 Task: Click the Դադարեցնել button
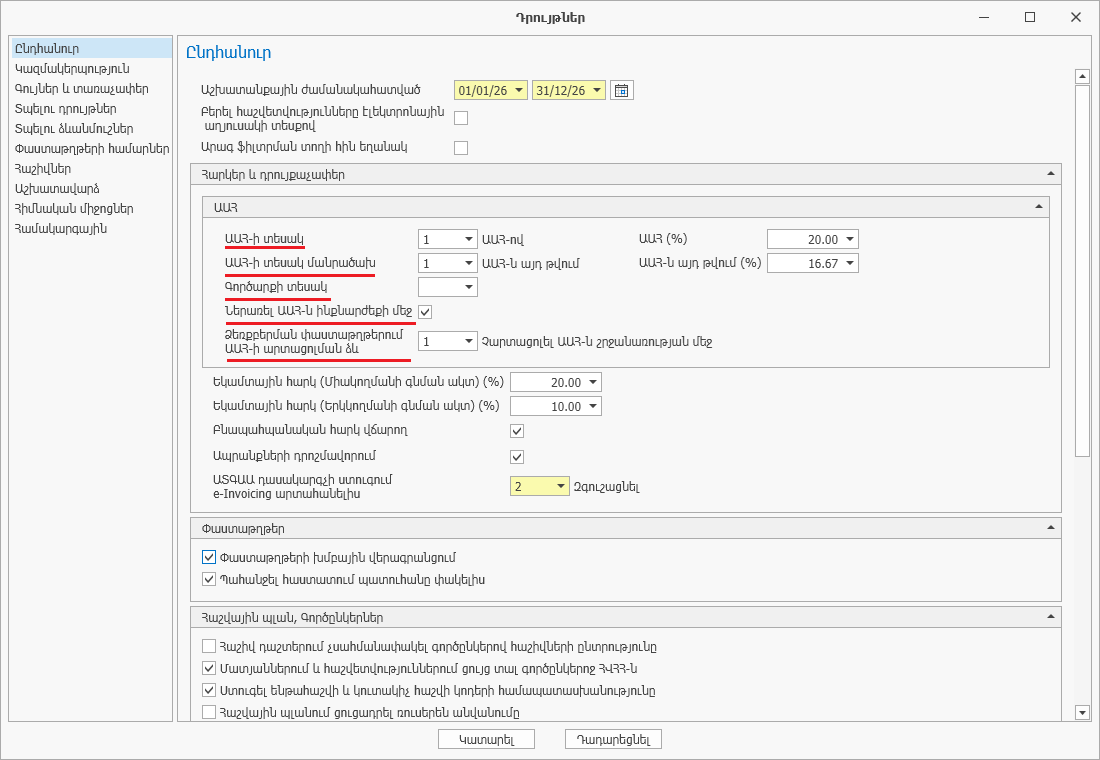coord(613,739)
